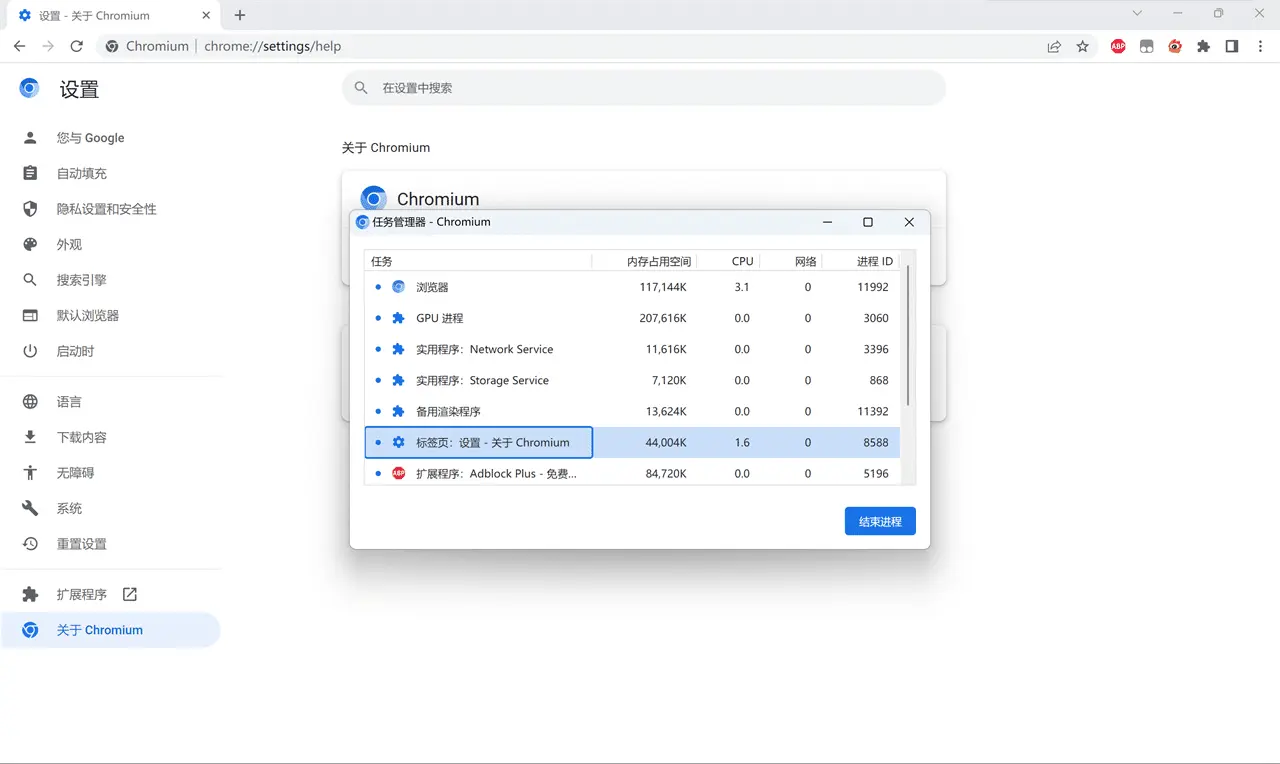The height and width of the screenshot is (764, 1280).
Task: Sort by 进程 ID column header
Action: click(874, 261)
